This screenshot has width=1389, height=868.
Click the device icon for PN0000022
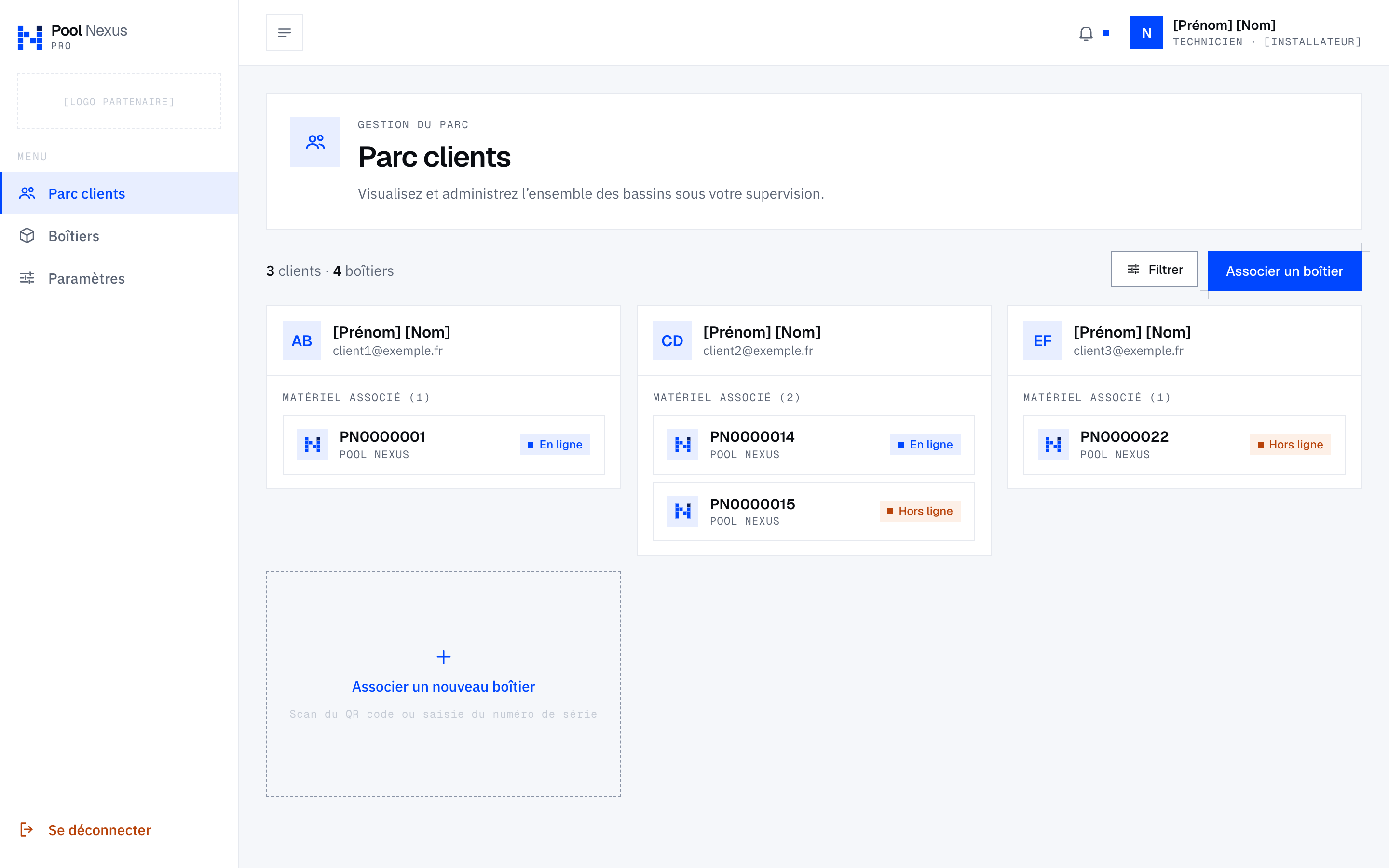click(x=1053, y=444)
